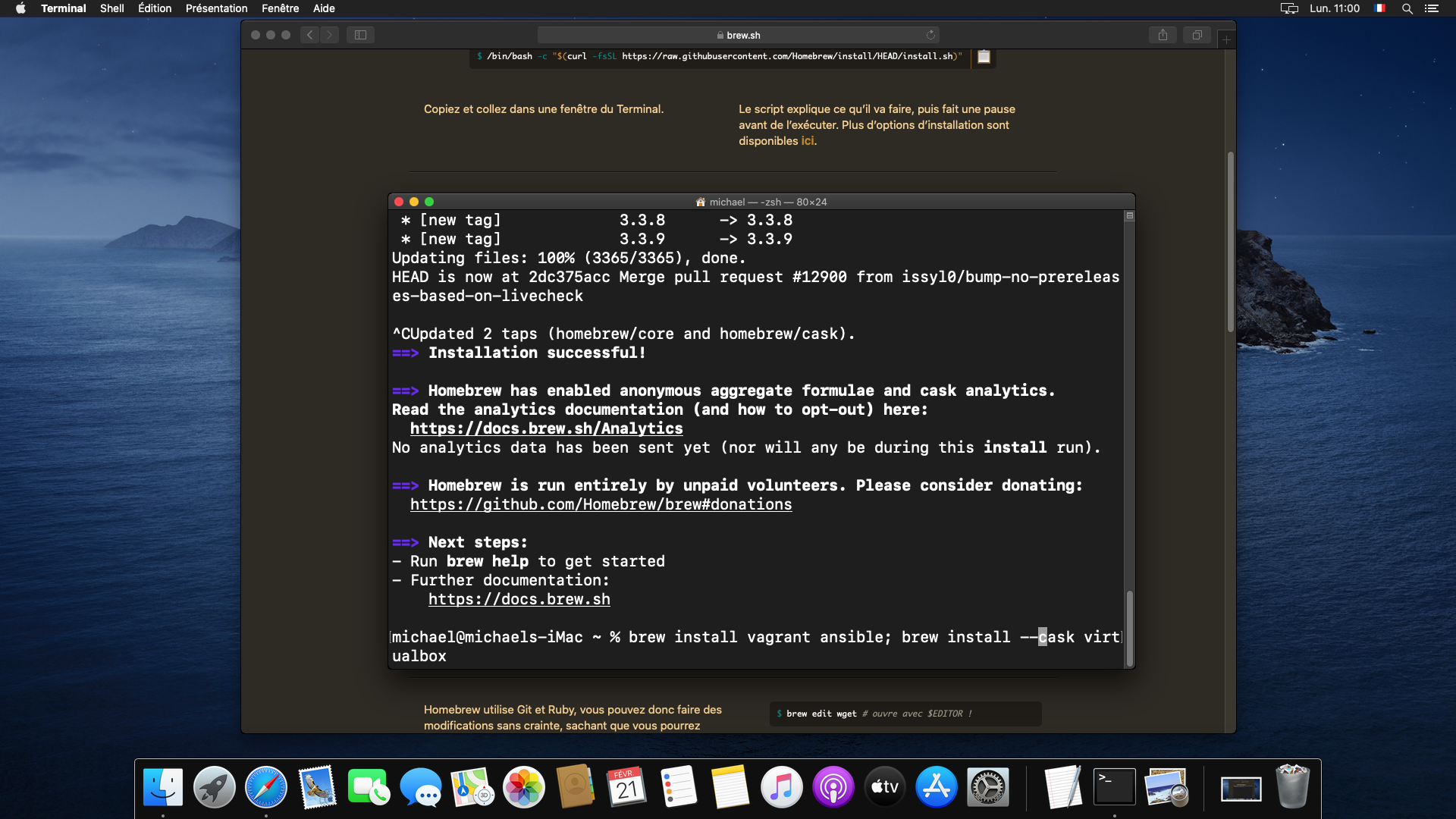Click the '/bin/bash -c' install command text

(720, 56)
